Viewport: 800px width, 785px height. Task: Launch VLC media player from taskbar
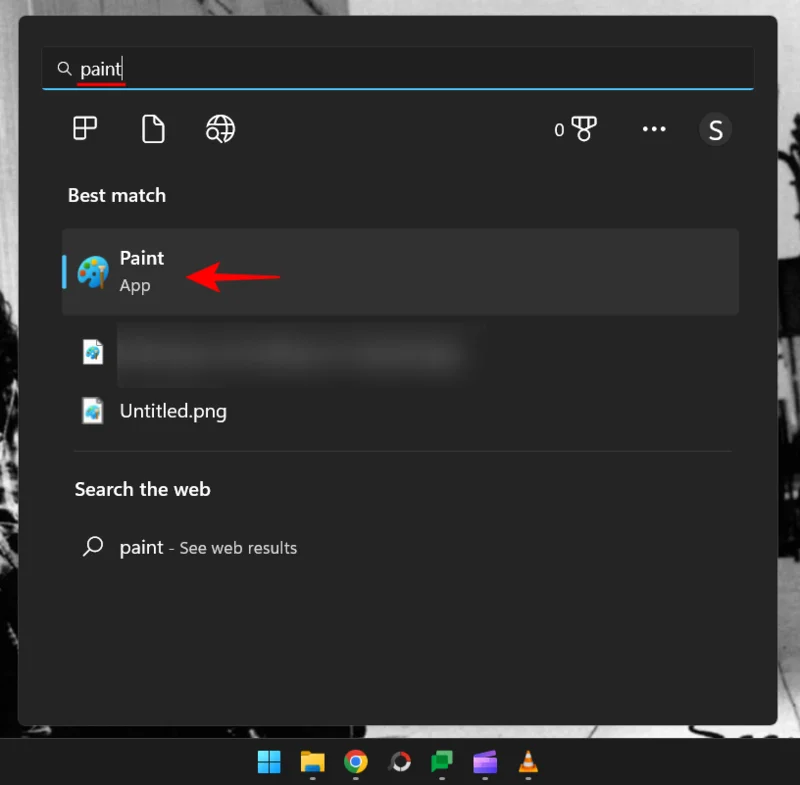[528, 762]
